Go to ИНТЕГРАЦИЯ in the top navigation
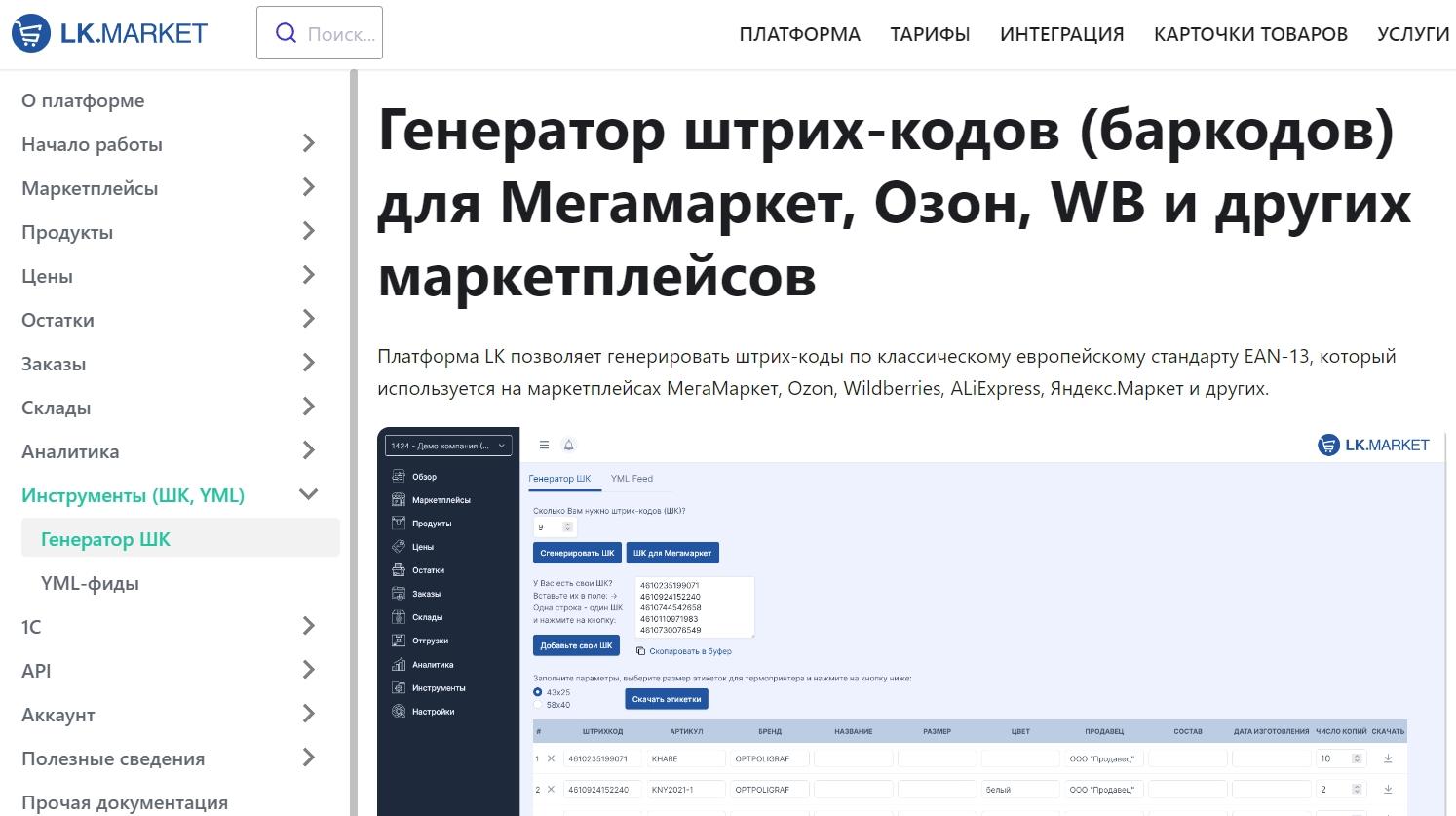 coord(1061,34)
